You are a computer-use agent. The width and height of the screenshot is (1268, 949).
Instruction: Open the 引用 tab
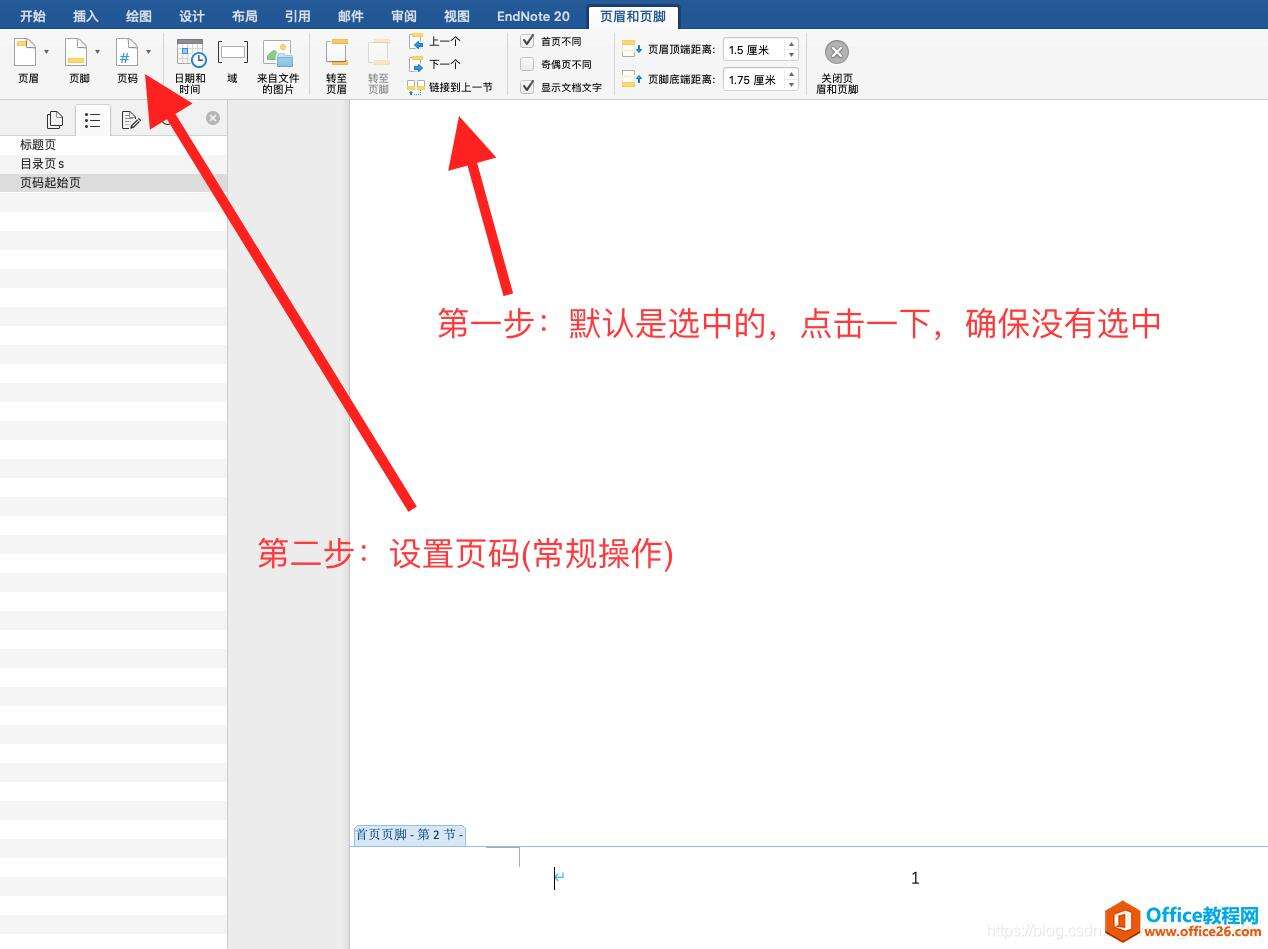point(298,16)
